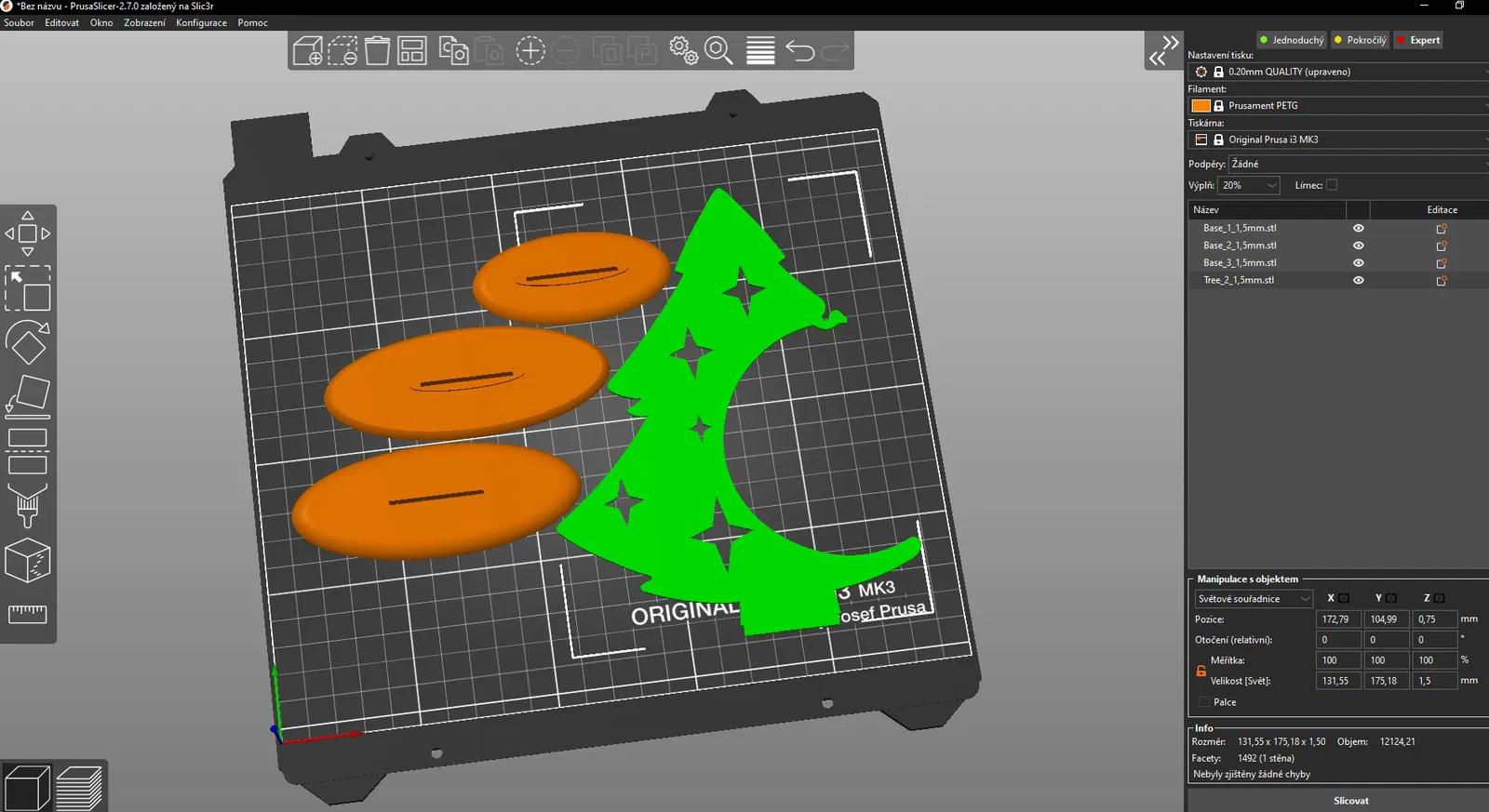Select the Measure ruler tool
This screenshot has width=1489, height=812.
(28, 614)
